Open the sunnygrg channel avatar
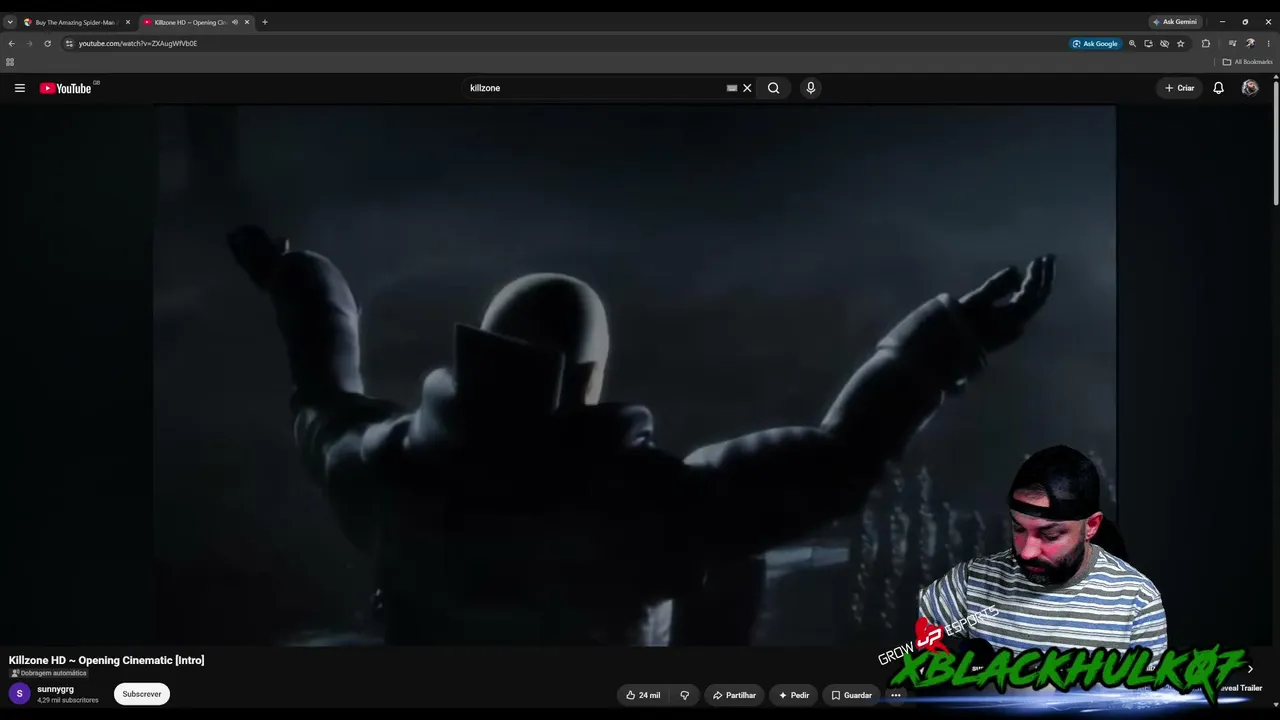The image size is (1280, 720). 19,694
